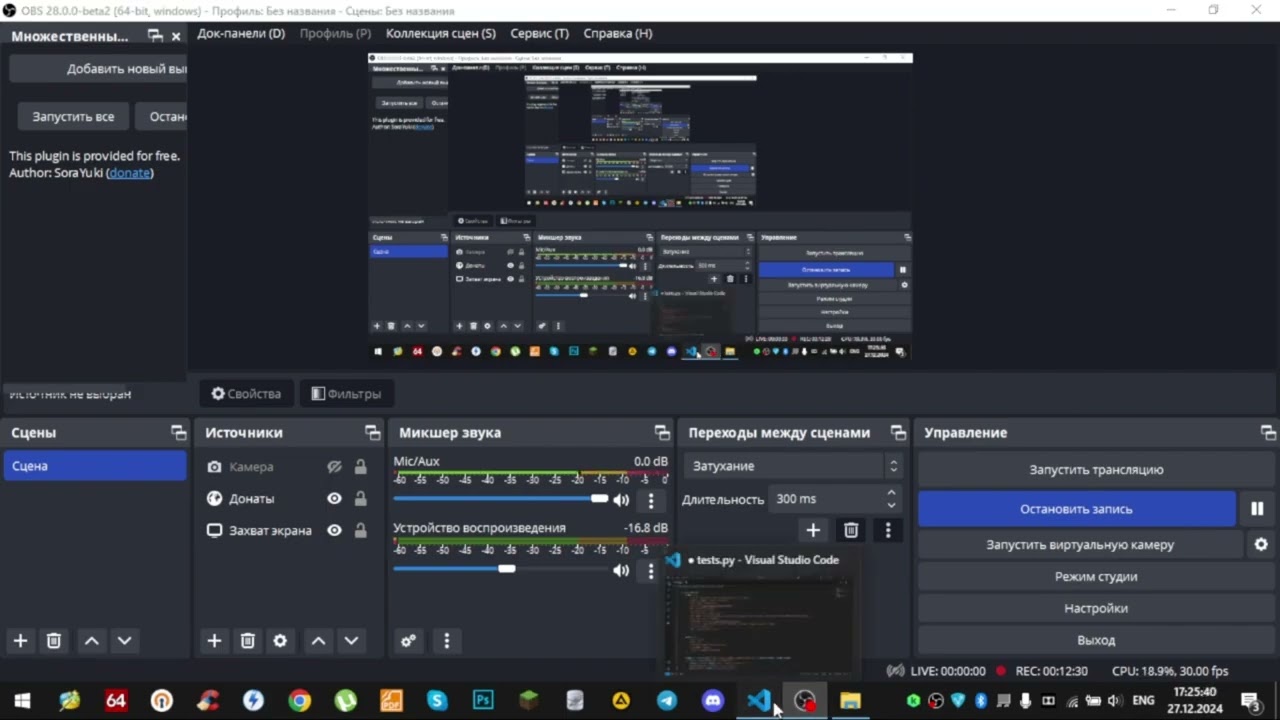Float the Управление dock panel

[x=1268, y=433]
